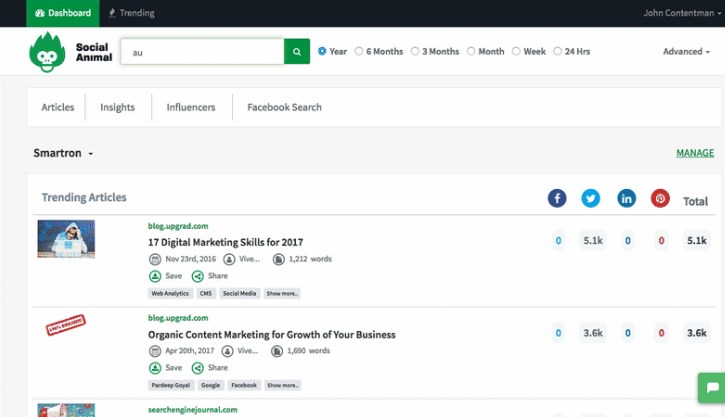
Task: Click Share icon for 17 Digital Marketing Skills
Action: point(197,276)
